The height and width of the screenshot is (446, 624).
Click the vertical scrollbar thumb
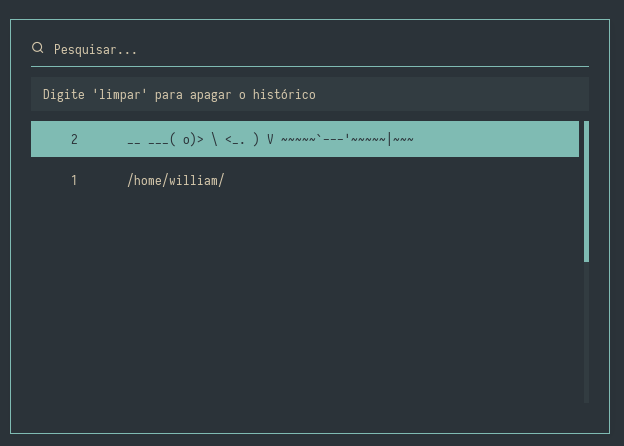click(x=586, y=190)
